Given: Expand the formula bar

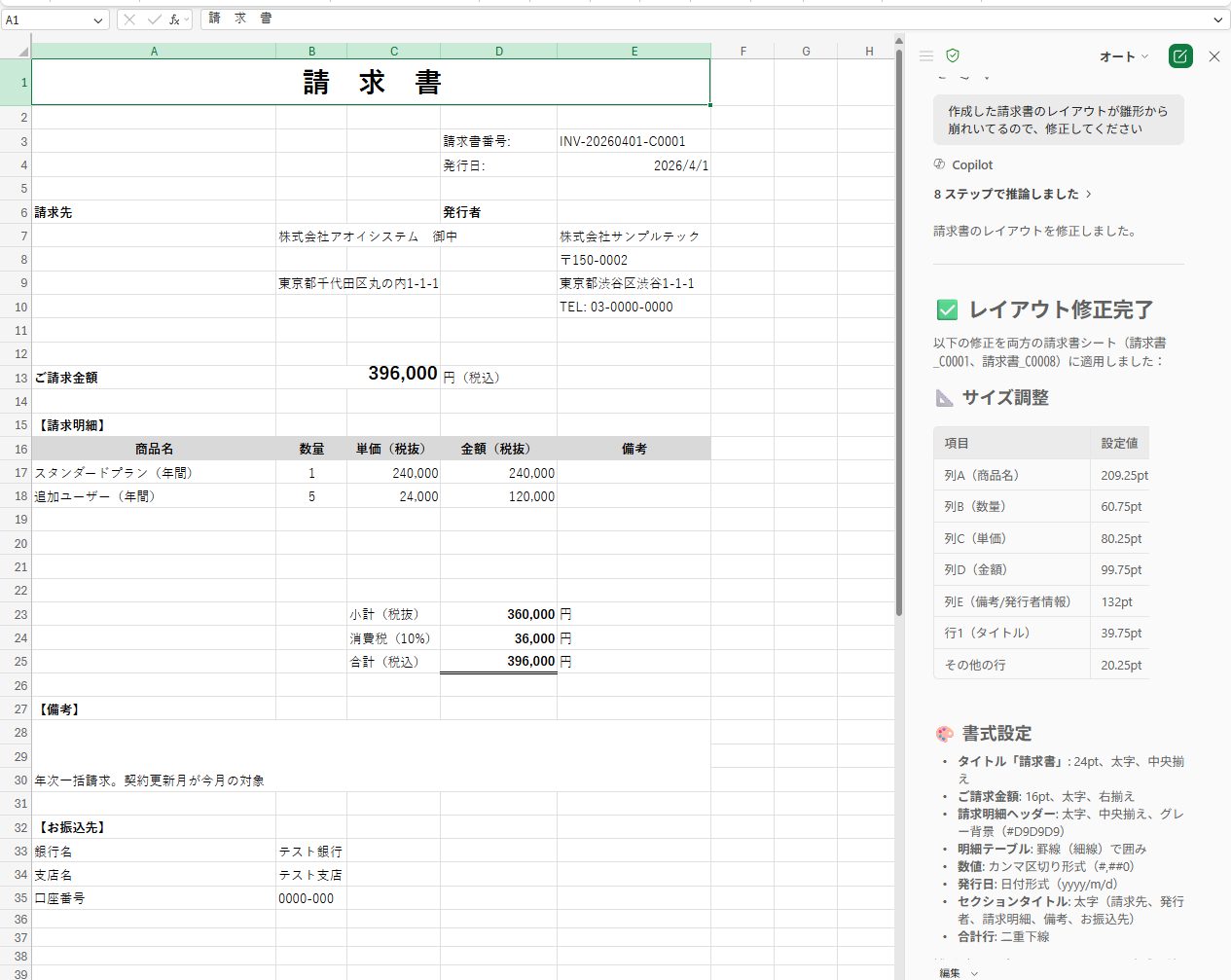Looking at the screenshot, I should coord(1217,19).
